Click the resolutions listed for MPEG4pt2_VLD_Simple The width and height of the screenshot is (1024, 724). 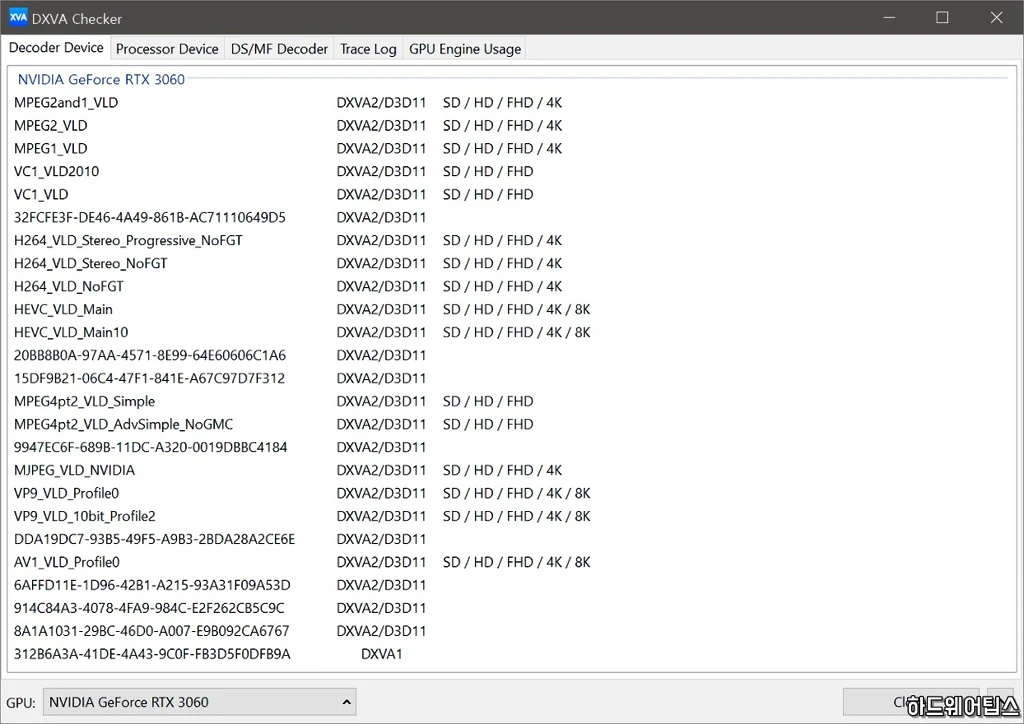(x=488, y=401)
